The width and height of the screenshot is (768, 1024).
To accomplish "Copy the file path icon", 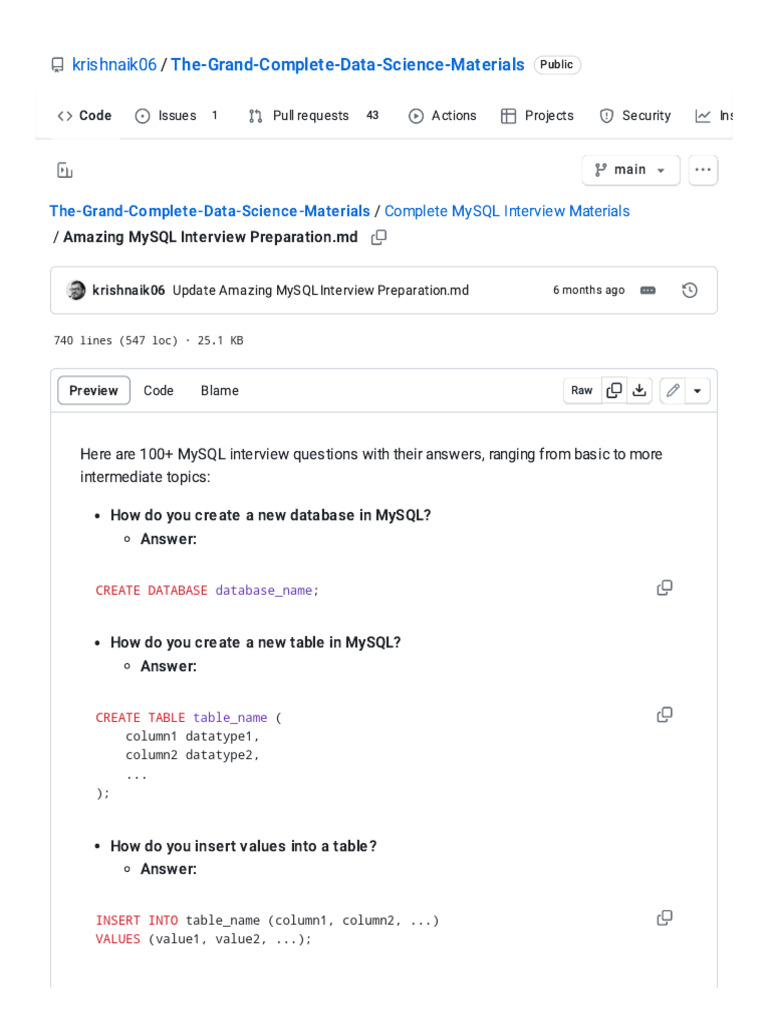I will pyautogui.click(x=379, y=237).
